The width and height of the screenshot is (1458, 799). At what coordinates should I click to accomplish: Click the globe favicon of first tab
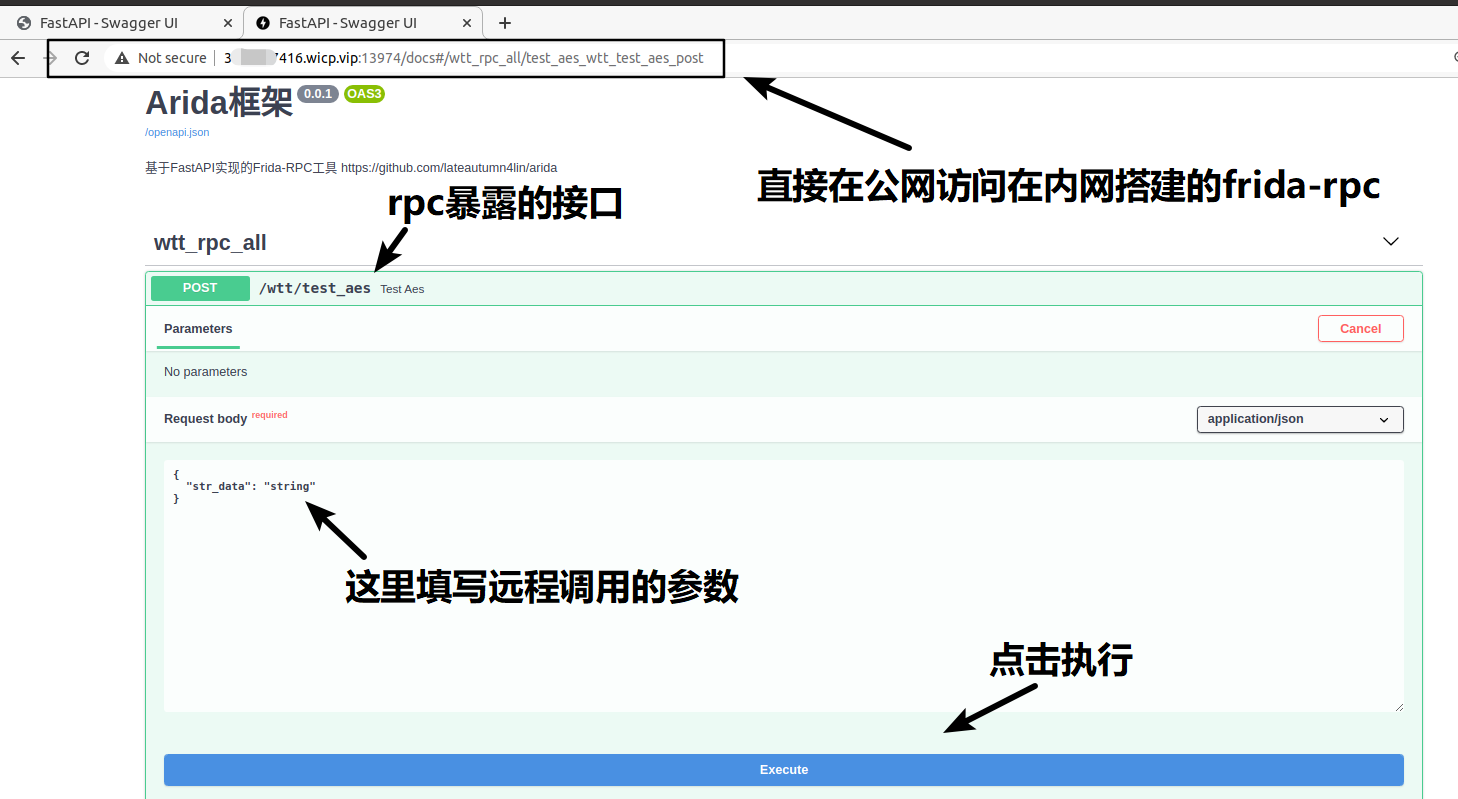click(24, 23)
